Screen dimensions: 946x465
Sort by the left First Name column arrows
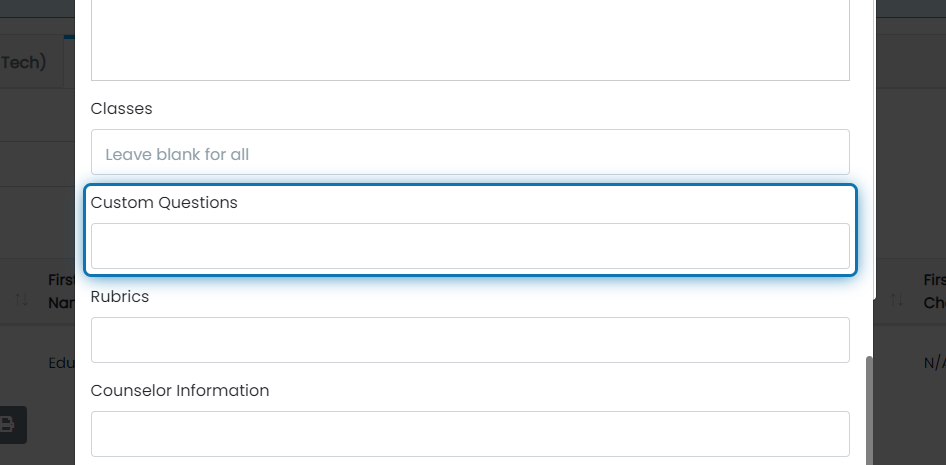click(x=22, y=299)
